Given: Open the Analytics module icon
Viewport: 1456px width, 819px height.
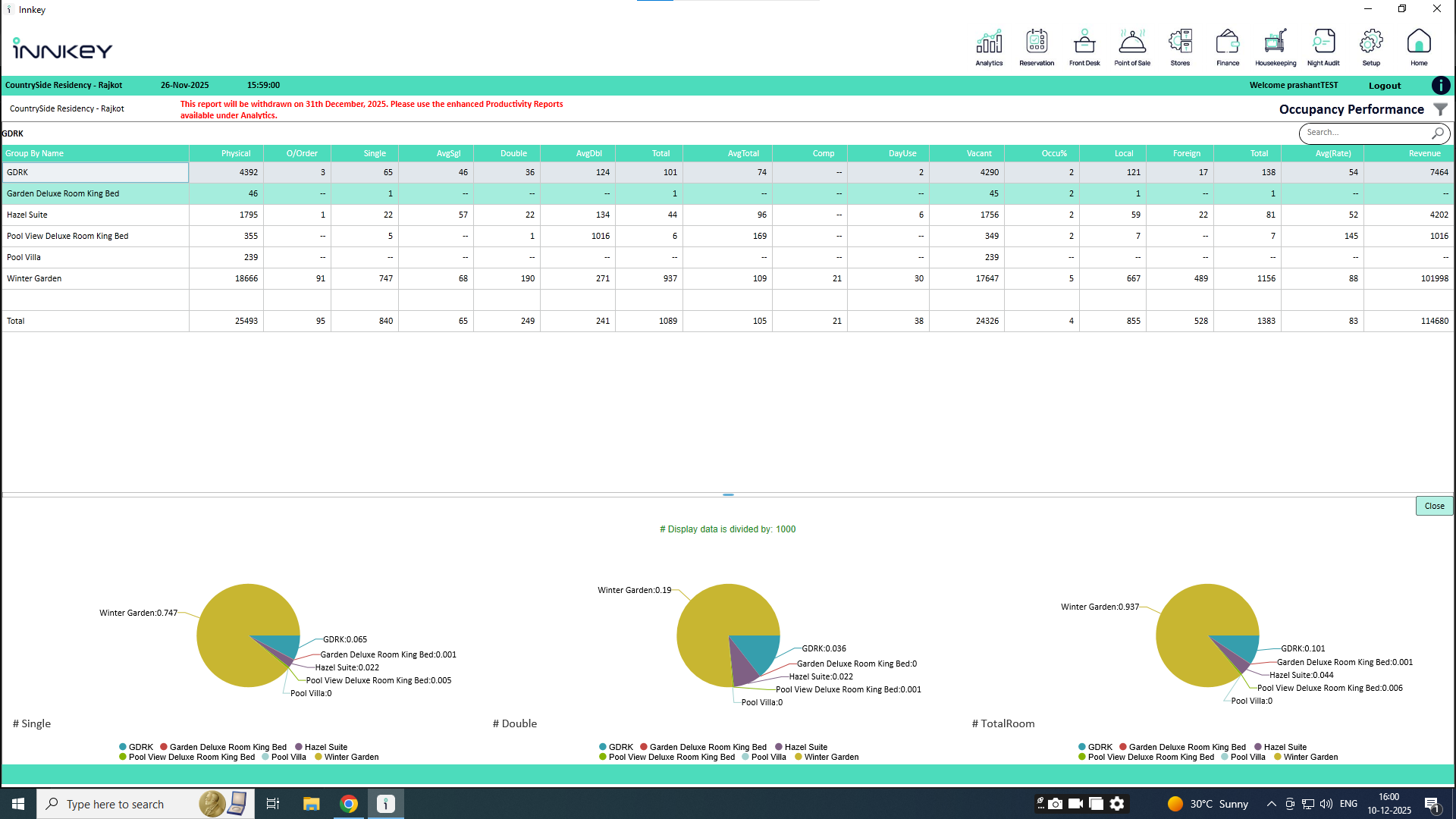Looking at the screenshot, I should click(989, 47).
